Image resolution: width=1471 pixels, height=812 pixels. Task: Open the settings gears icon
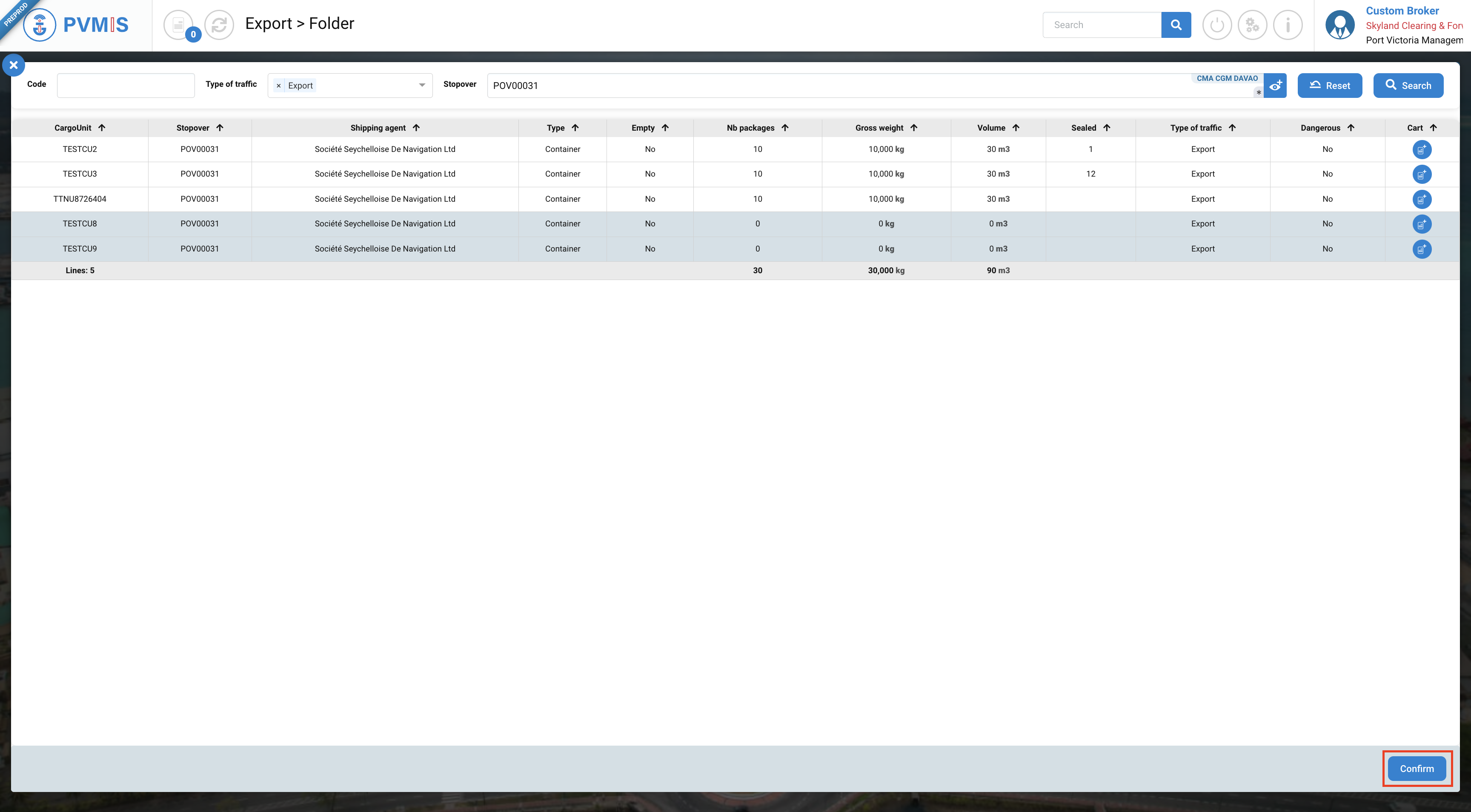1252,25
